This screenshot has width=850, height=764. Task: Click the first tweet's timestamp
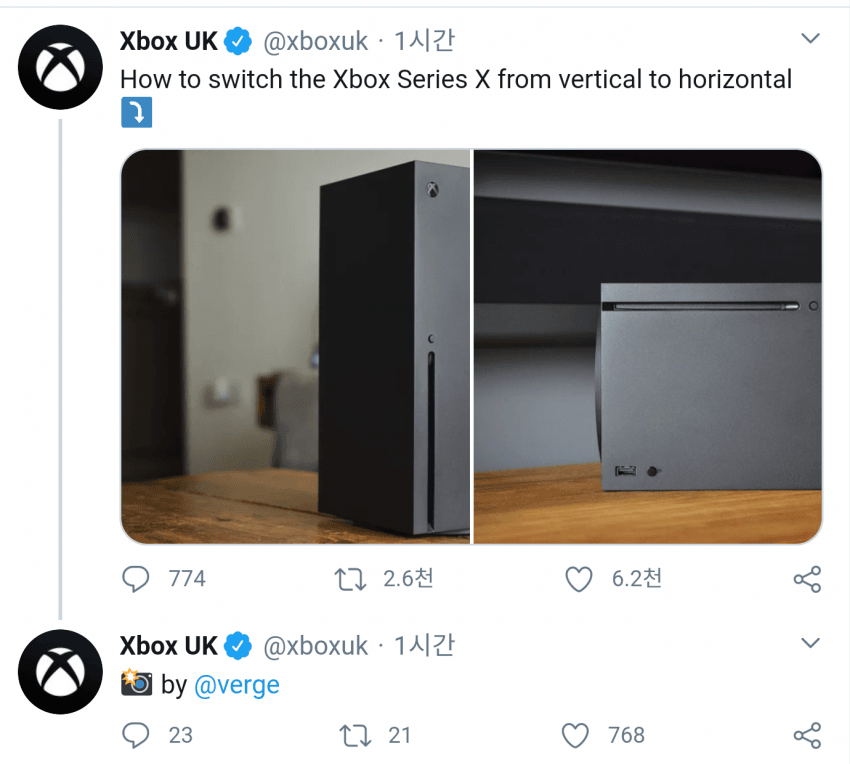[x=424, y=41]
